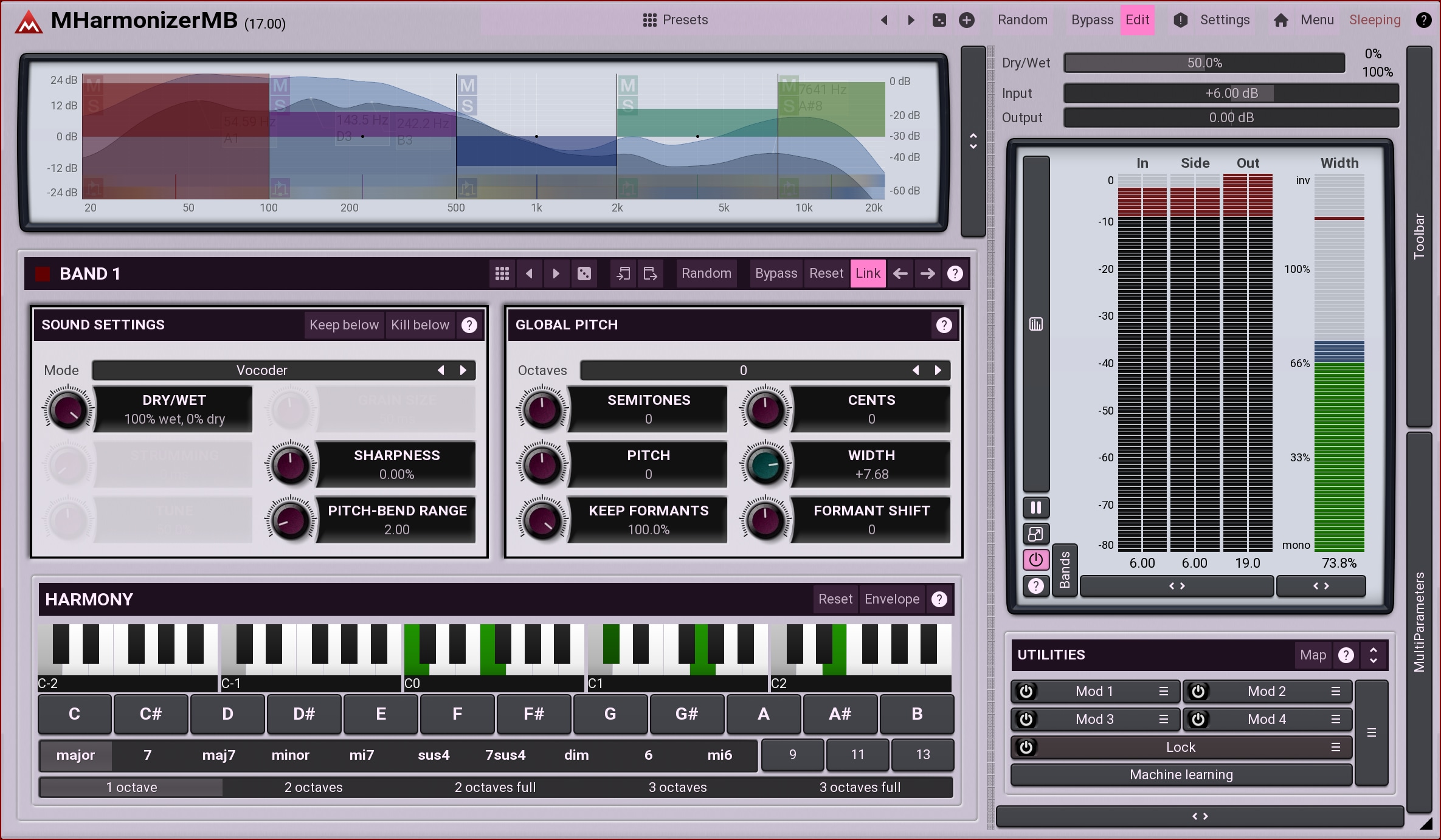
Task: Click the Band 1 copy settings icon
Action: coord(623,274)
